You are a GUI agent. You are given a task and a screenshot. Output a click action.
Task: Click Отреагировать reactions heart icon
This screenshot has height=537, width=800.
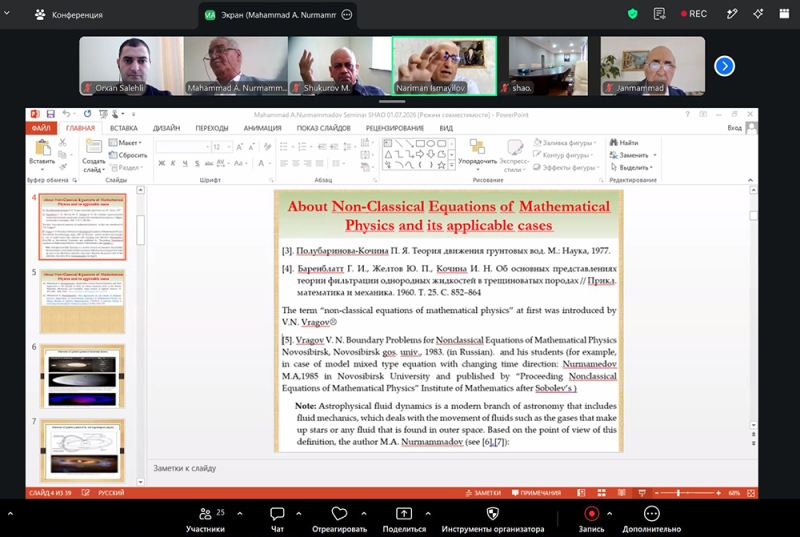coord(339,514)
